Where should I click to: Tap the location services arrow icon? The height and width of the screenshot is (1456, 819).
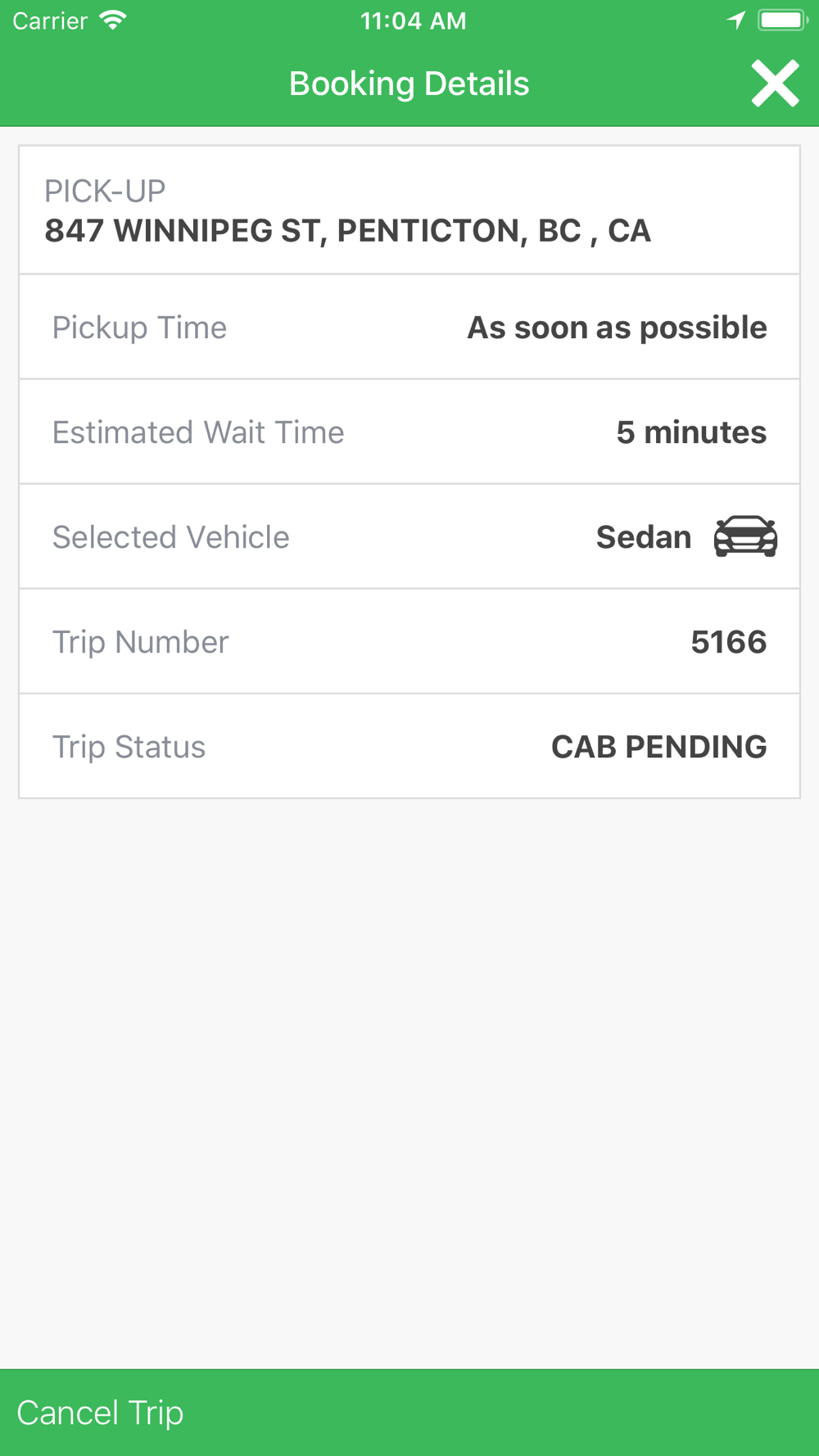tap(735, 20)
